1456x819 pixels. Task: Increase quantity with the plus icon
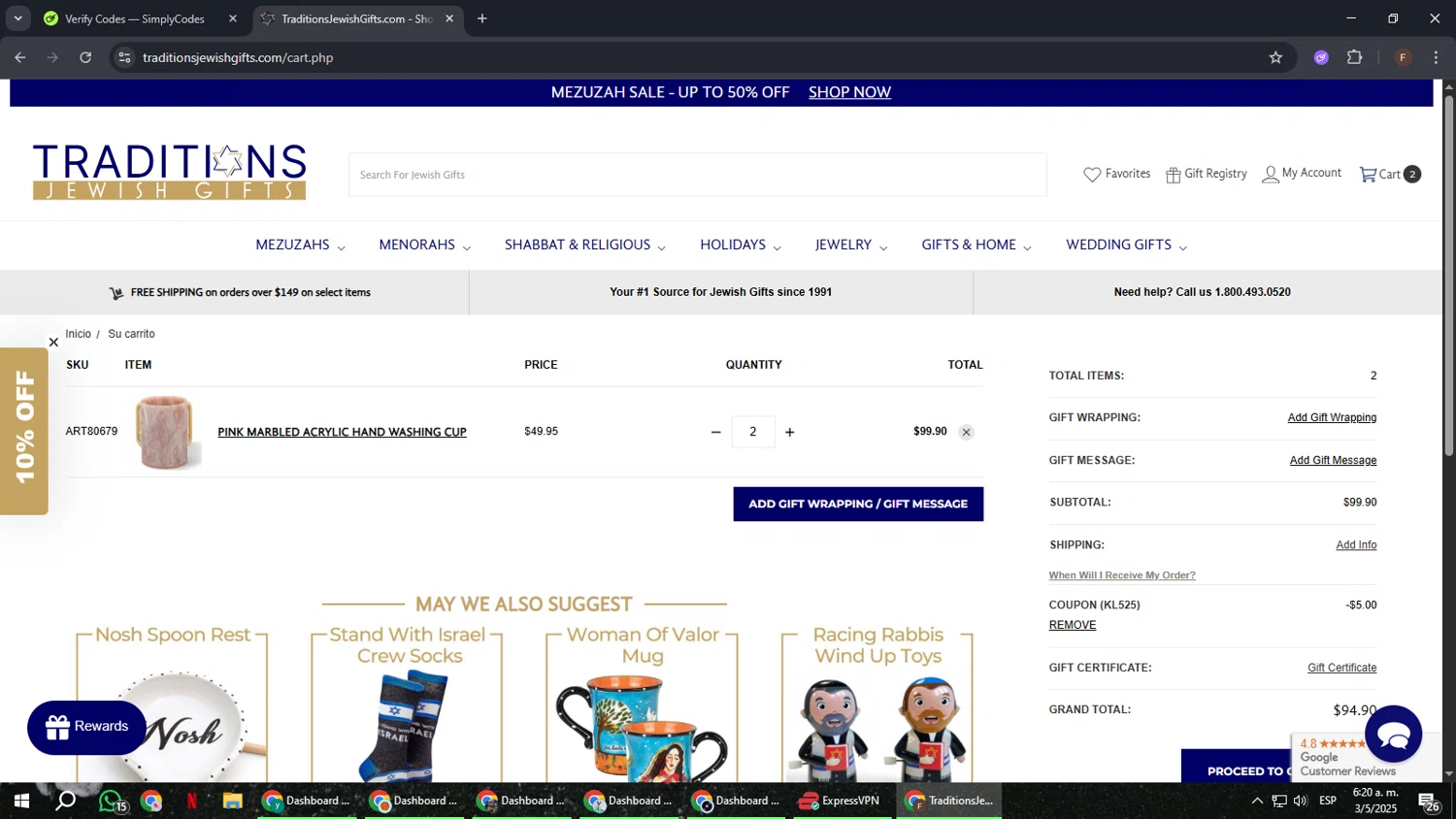789,432
